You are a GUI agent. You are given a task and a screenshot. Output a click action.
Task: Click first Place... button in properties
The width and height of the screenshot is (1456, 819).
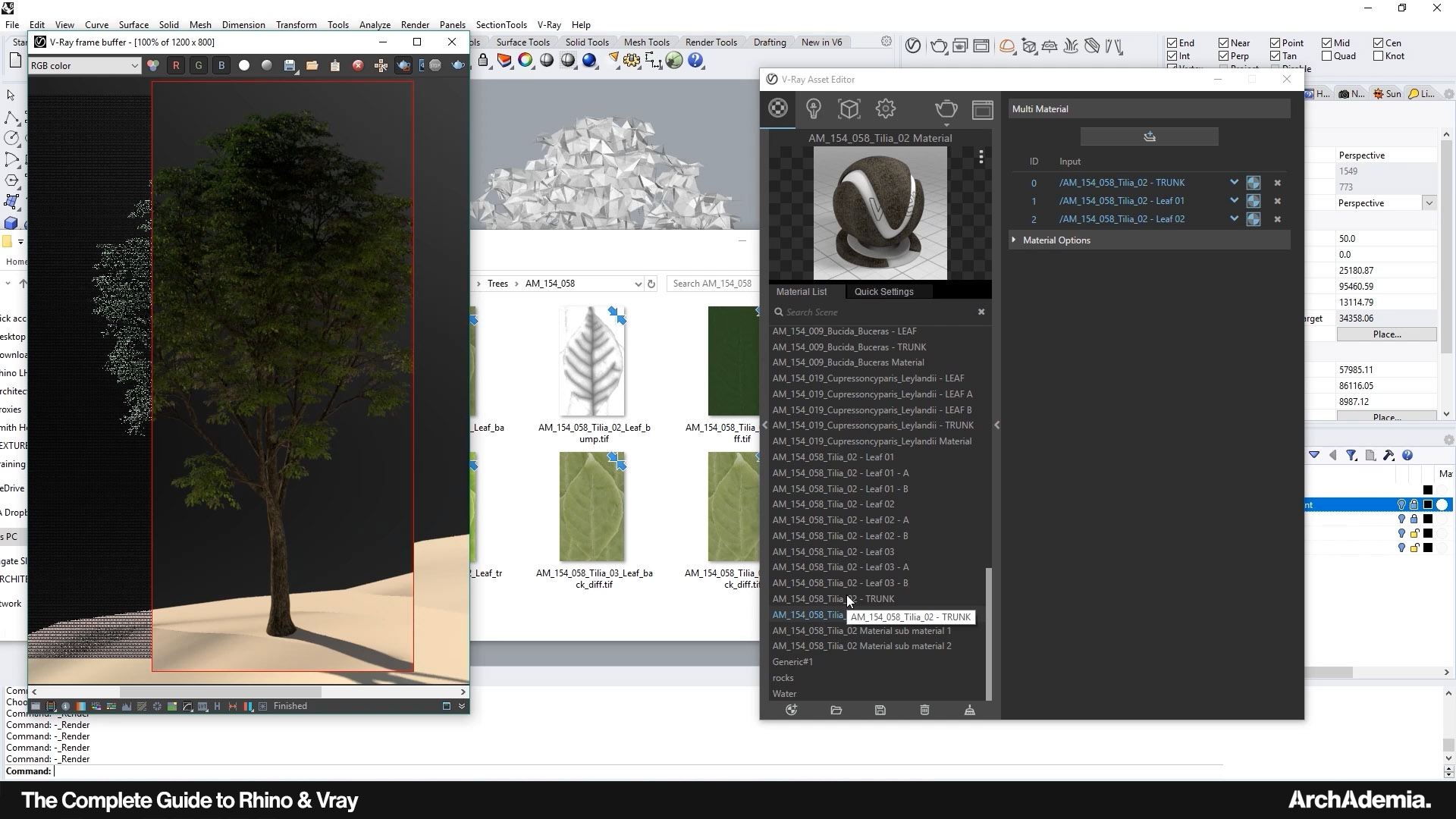[1386, 334]
